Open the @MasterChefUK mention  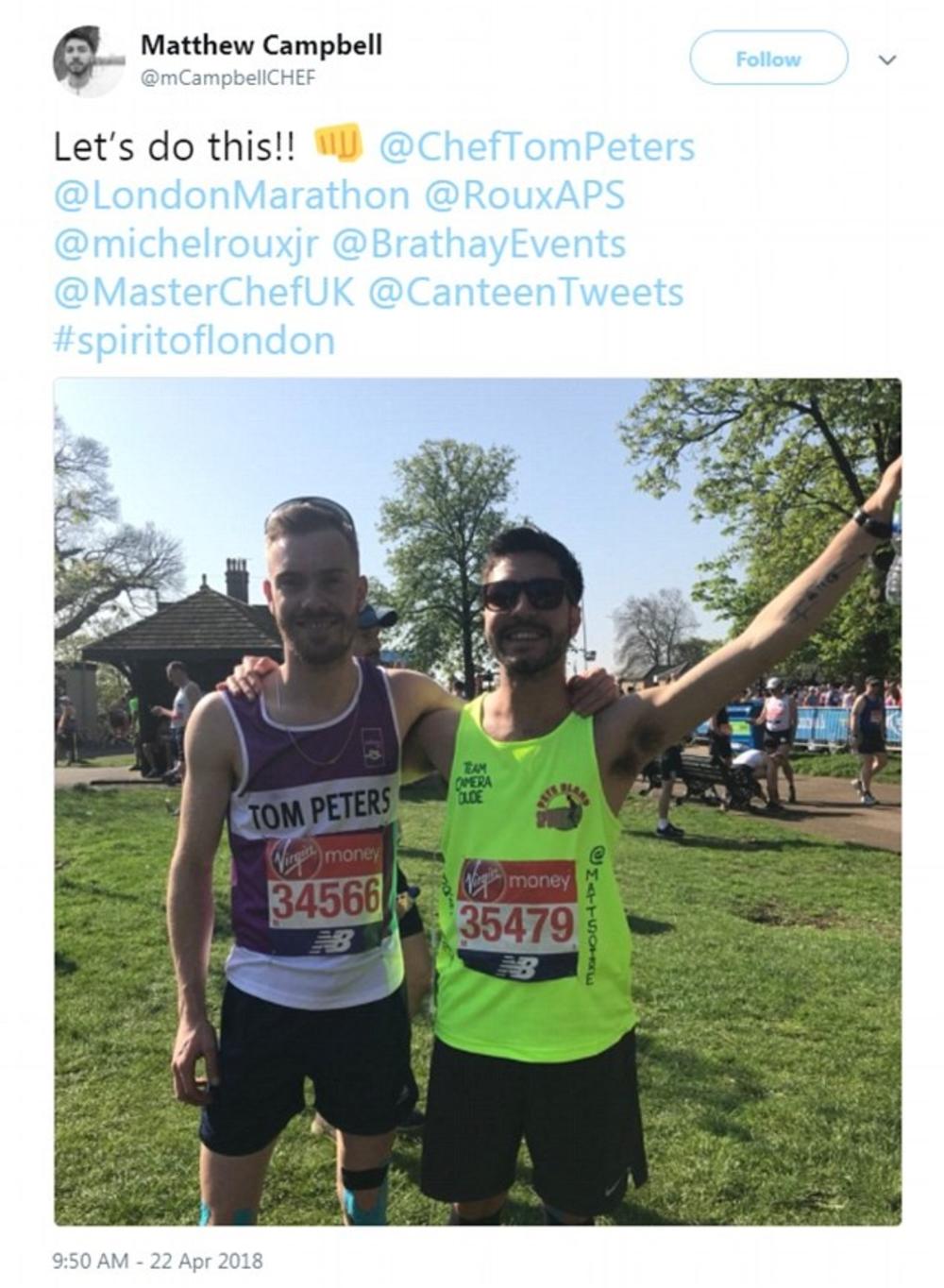click(x=204, y=292)
